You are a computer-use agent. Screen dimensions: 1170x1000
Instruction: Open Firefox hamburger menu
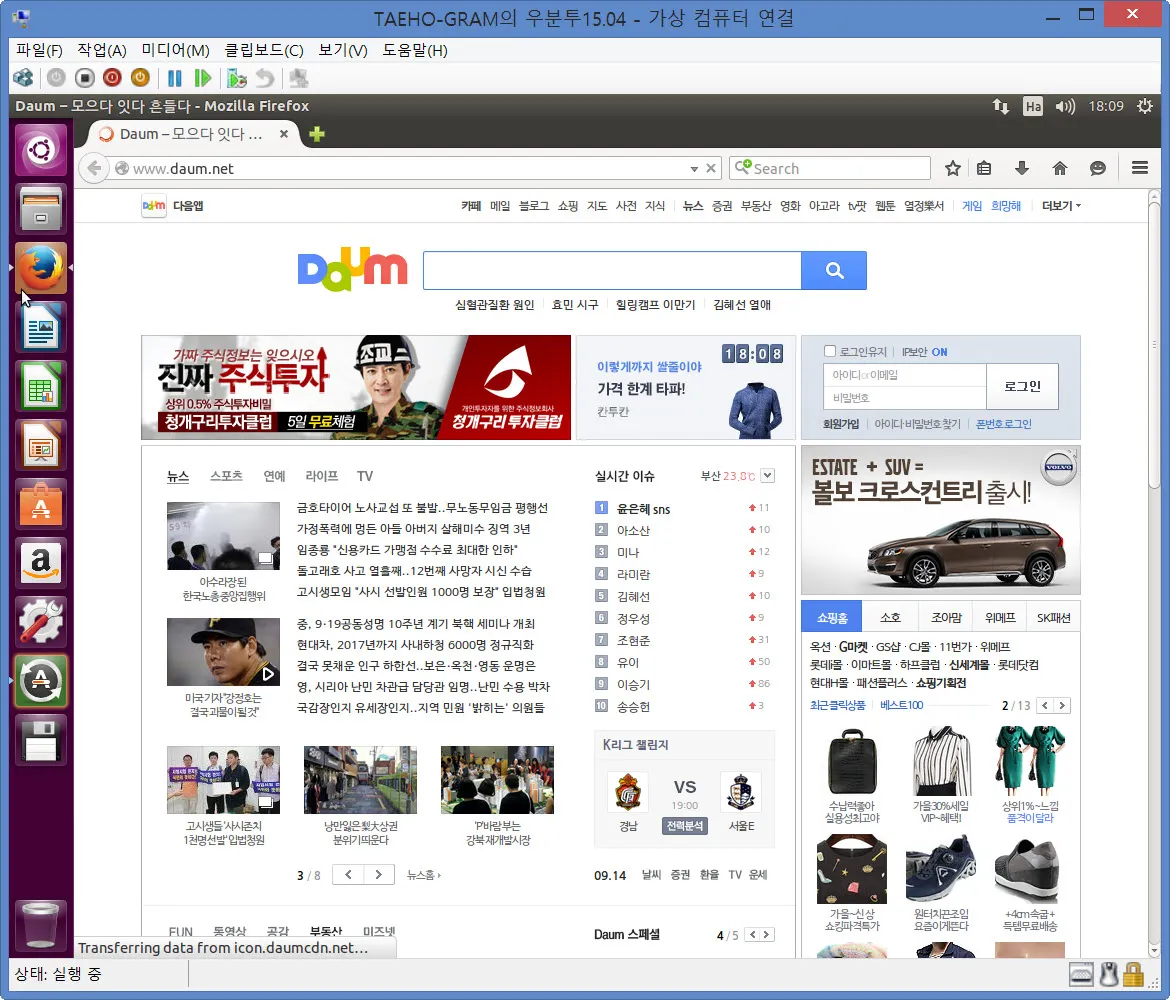tap(1139, 168)
